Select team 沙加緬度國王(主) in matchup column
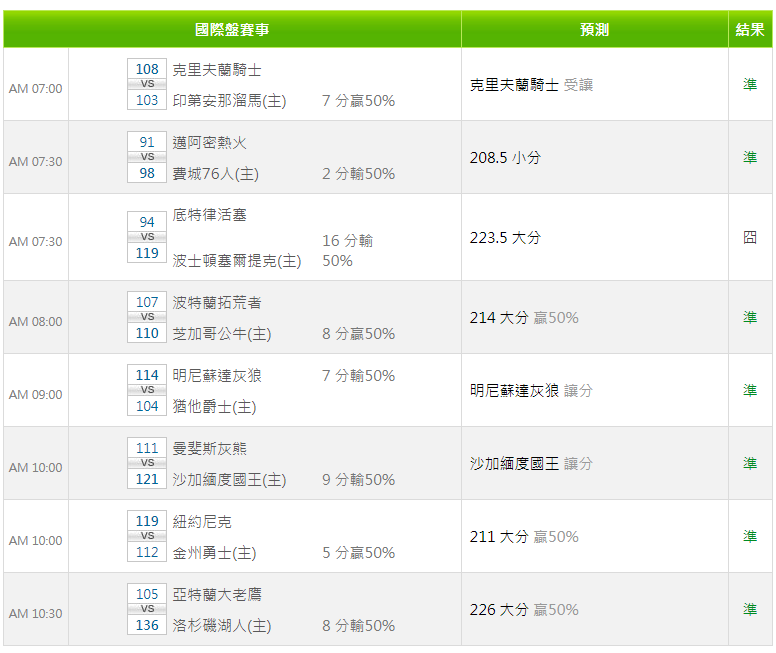Image resolution: width=776 pixels, height=653 pixels. point(229,480)
